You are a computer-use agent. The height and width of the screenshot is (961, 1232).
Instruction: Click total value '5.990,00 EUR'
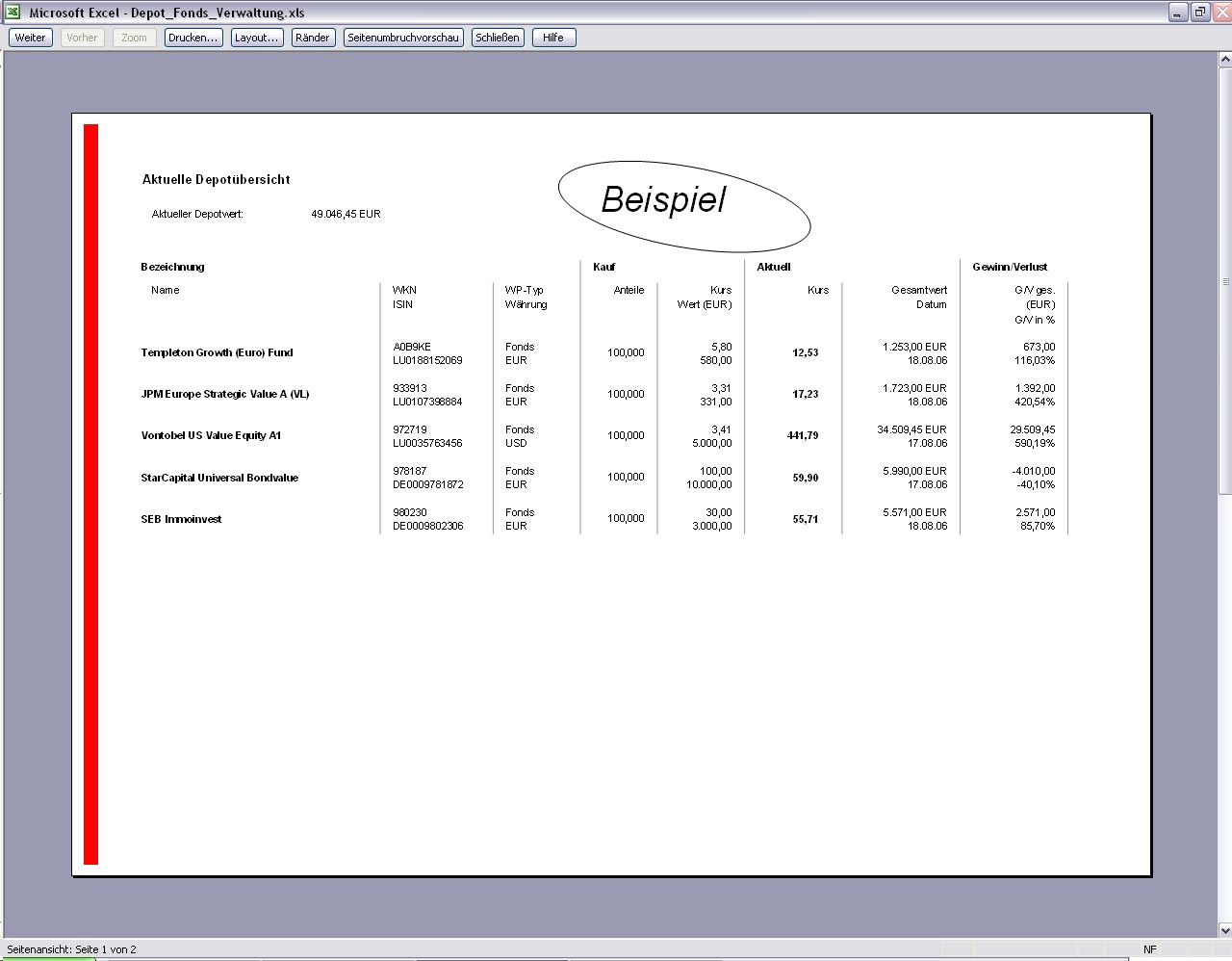914,471
